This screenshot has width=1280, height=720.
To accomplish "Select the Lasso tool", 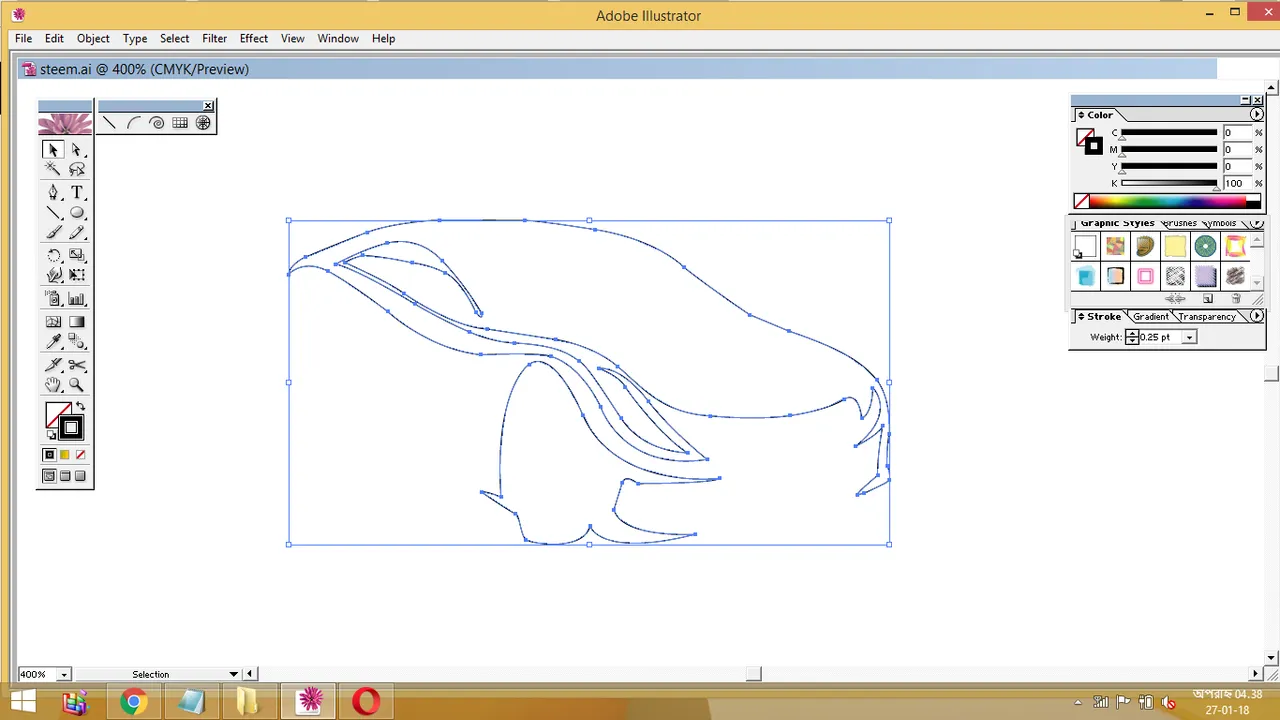I will [76, 168].
